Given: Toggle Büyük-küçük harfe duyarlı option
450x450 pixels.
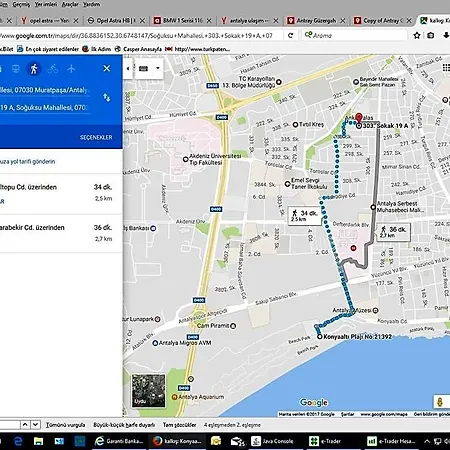Looking at the screenshot, I should point(124,425).
